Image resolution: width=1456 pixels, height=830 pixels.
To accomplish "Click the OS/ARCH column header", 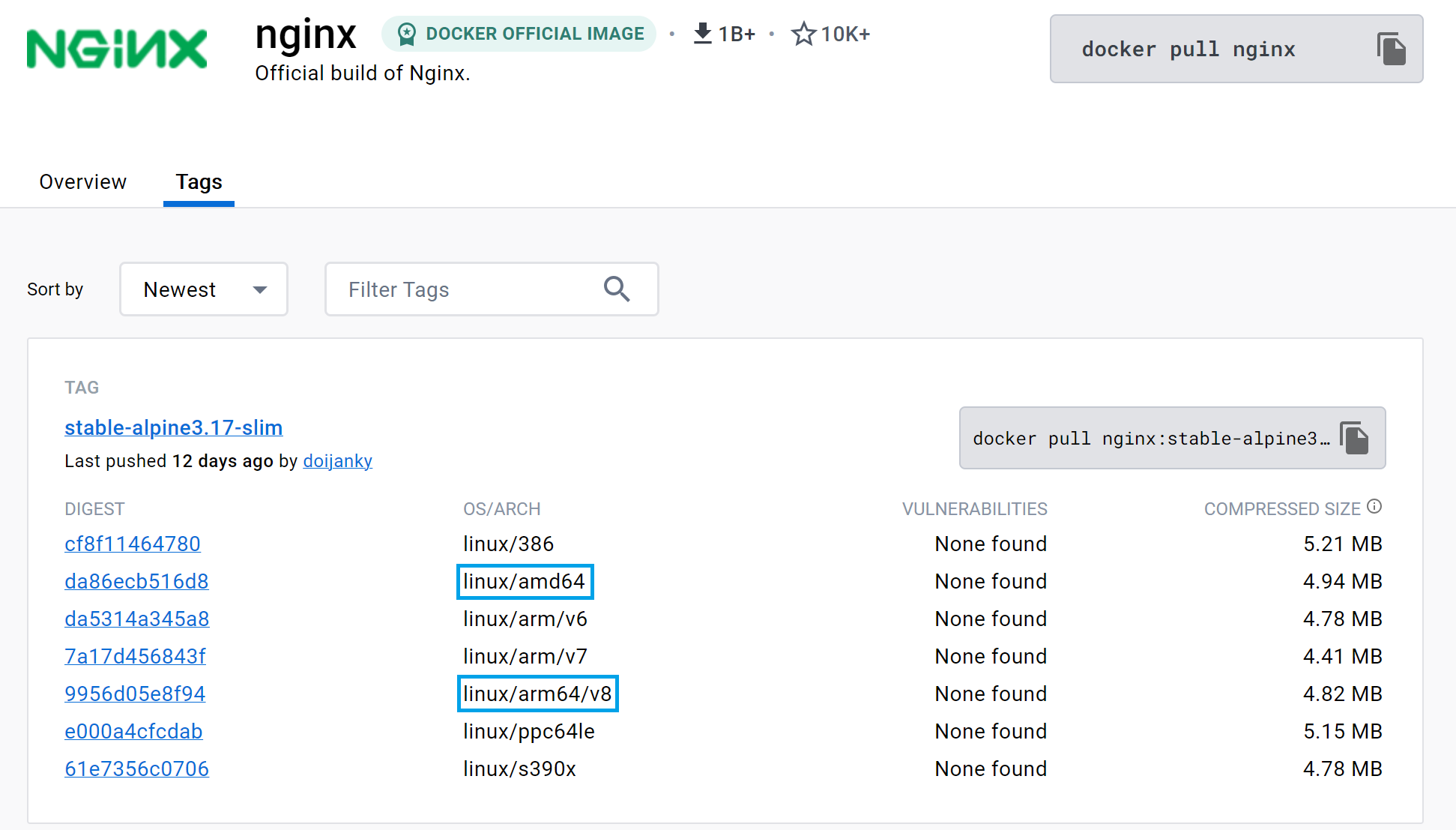I will tap(502, 509).
